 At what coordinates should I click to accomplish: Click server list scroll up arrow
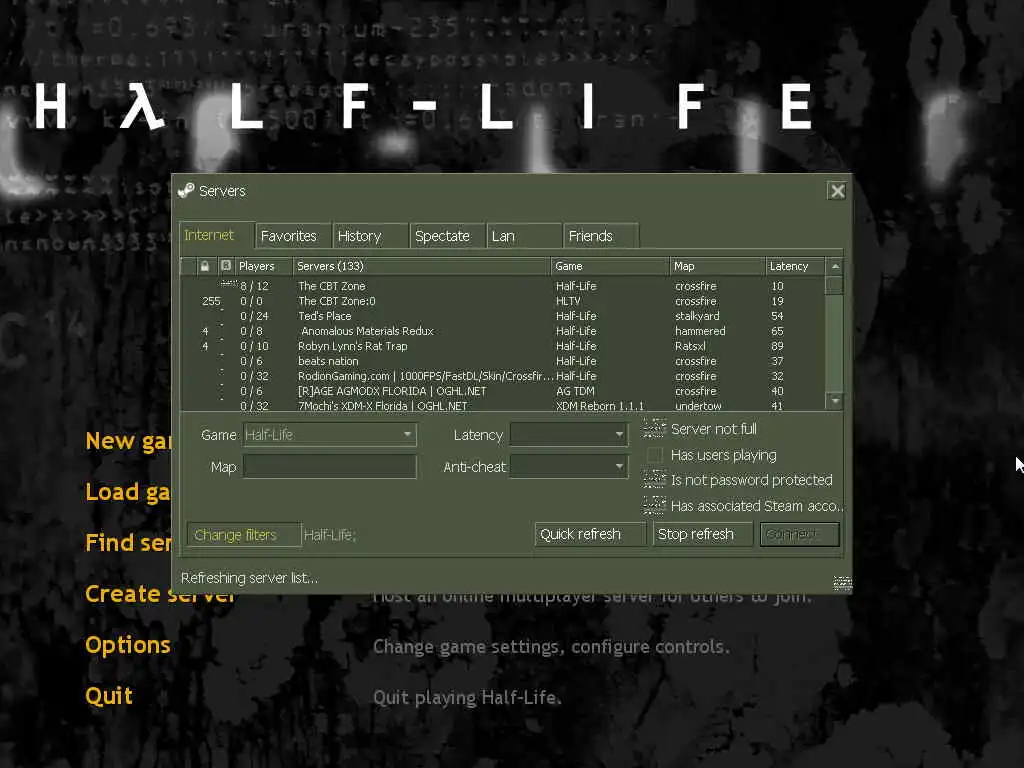(835, 266)
